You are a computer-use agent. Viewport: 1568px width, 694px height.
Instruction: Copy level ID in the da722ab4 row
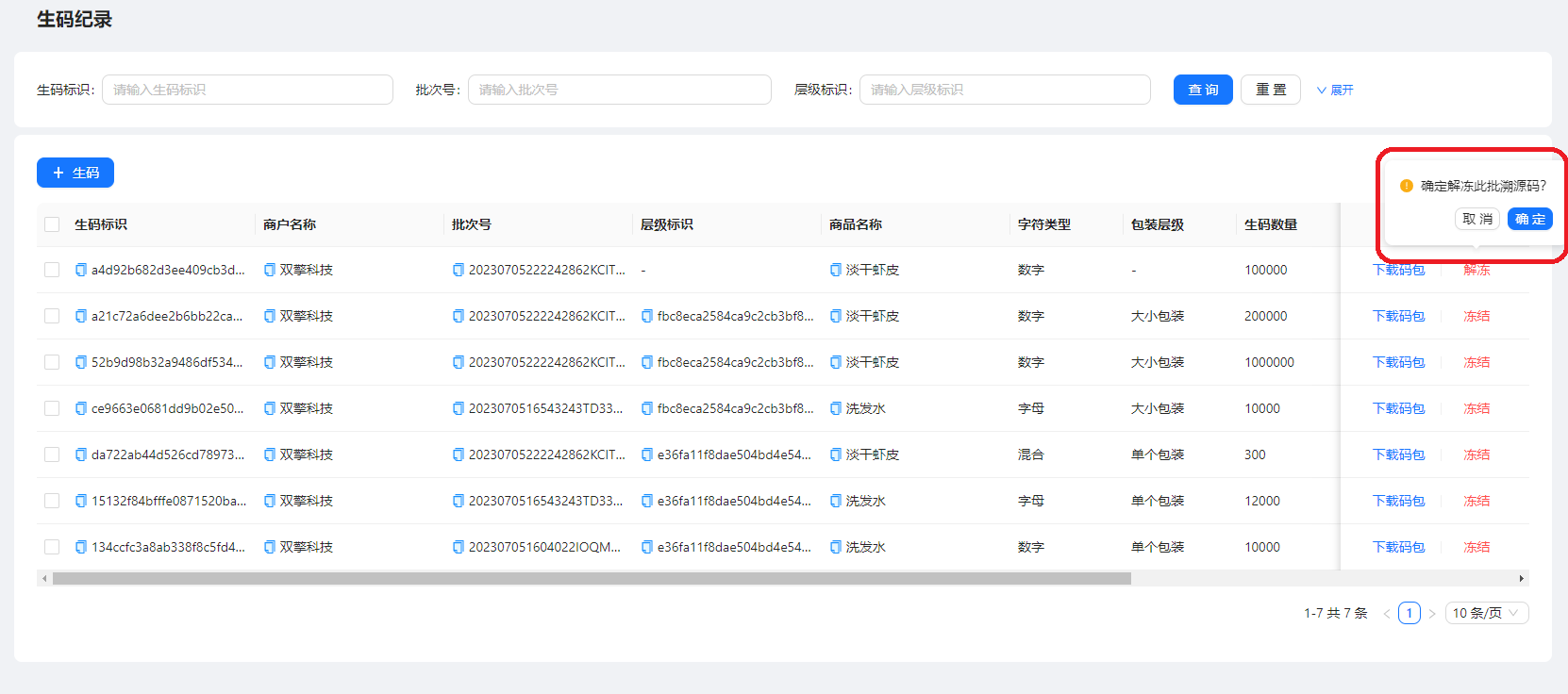(x=647, y=454)
